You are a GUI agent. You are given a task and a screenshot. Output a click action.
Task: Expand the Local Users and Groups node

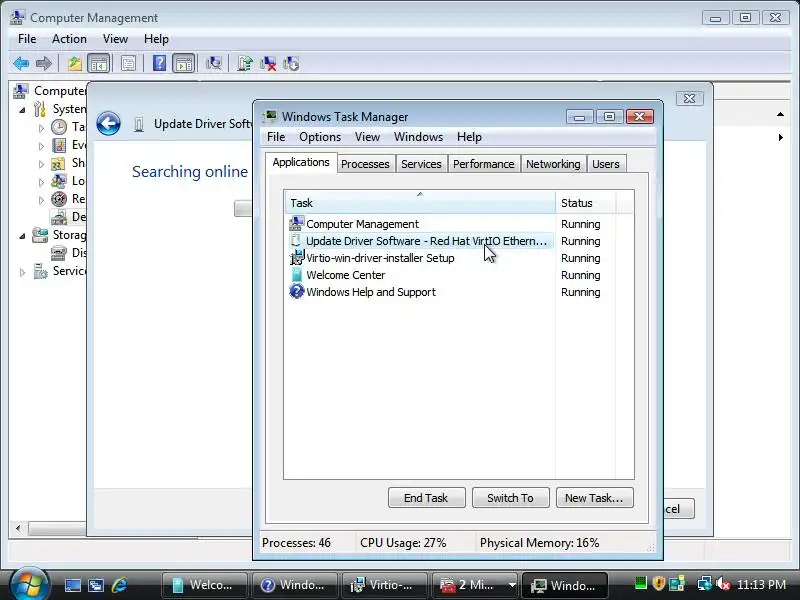[x=41, y=182]
